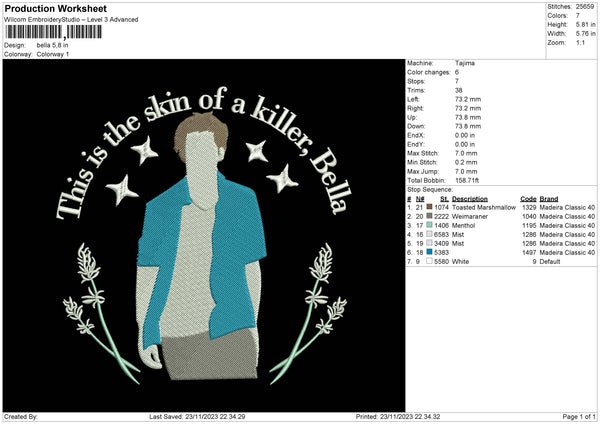
Task: Click the Default brand entry
Action: (550, 261)
